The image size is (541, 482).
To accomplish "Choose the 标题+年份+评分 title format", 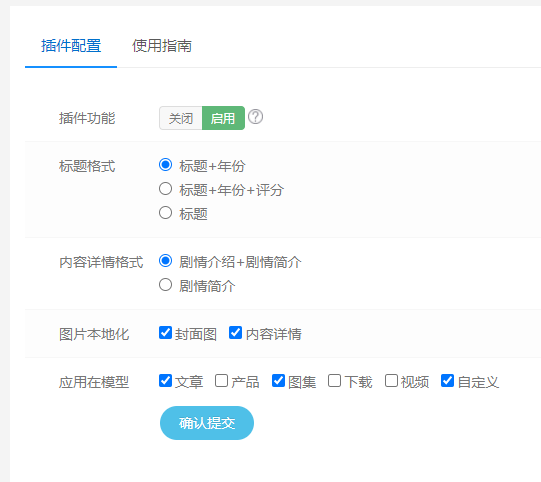I will click(165, 189).
